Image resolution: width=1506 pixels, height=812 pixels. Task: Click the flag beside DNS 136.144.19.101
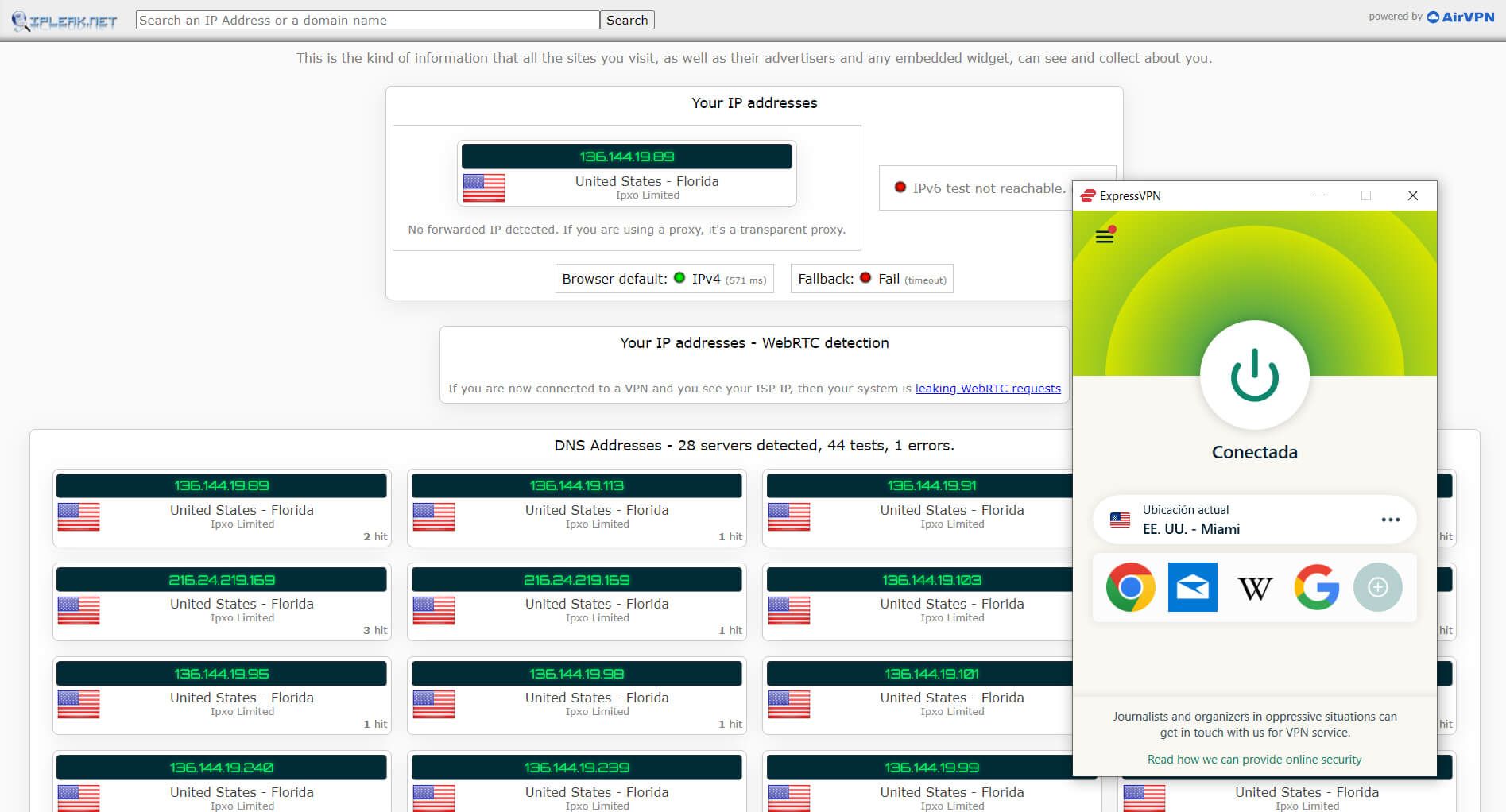pos(789,705)
